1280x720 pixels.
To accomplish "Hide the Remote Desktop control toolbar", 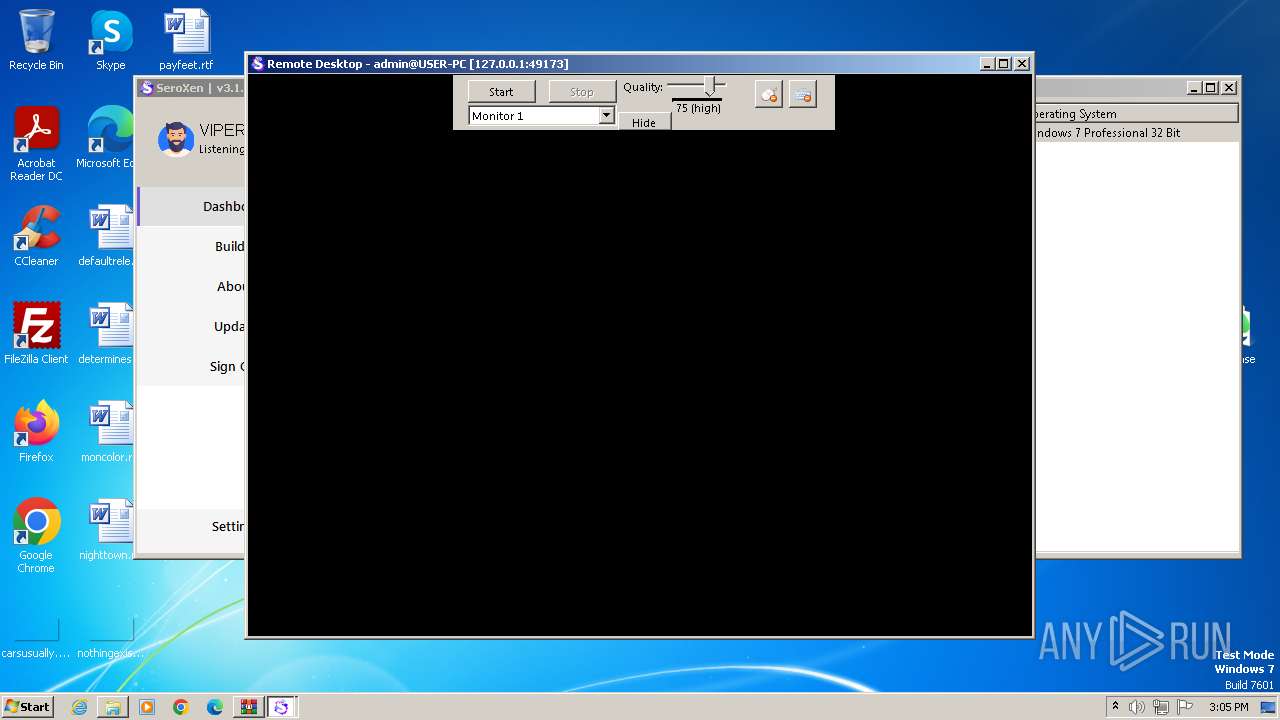I will [644, 122].
